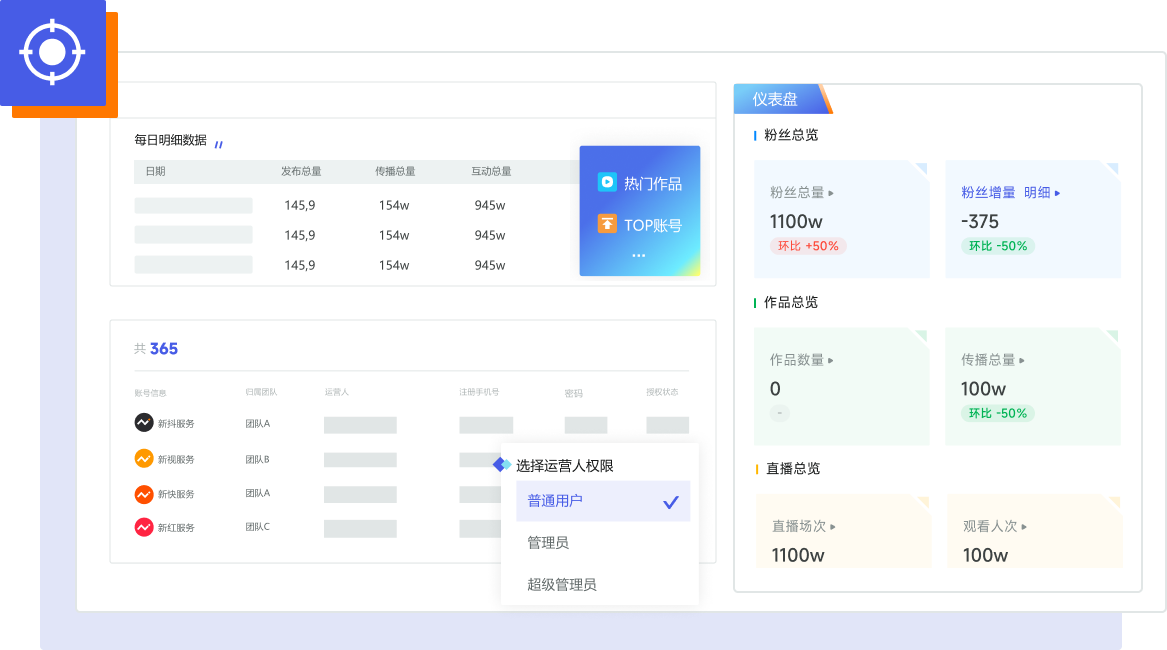Open the 仪表盘 tab
The image size is (1167, 650).
tap(776, 99)
